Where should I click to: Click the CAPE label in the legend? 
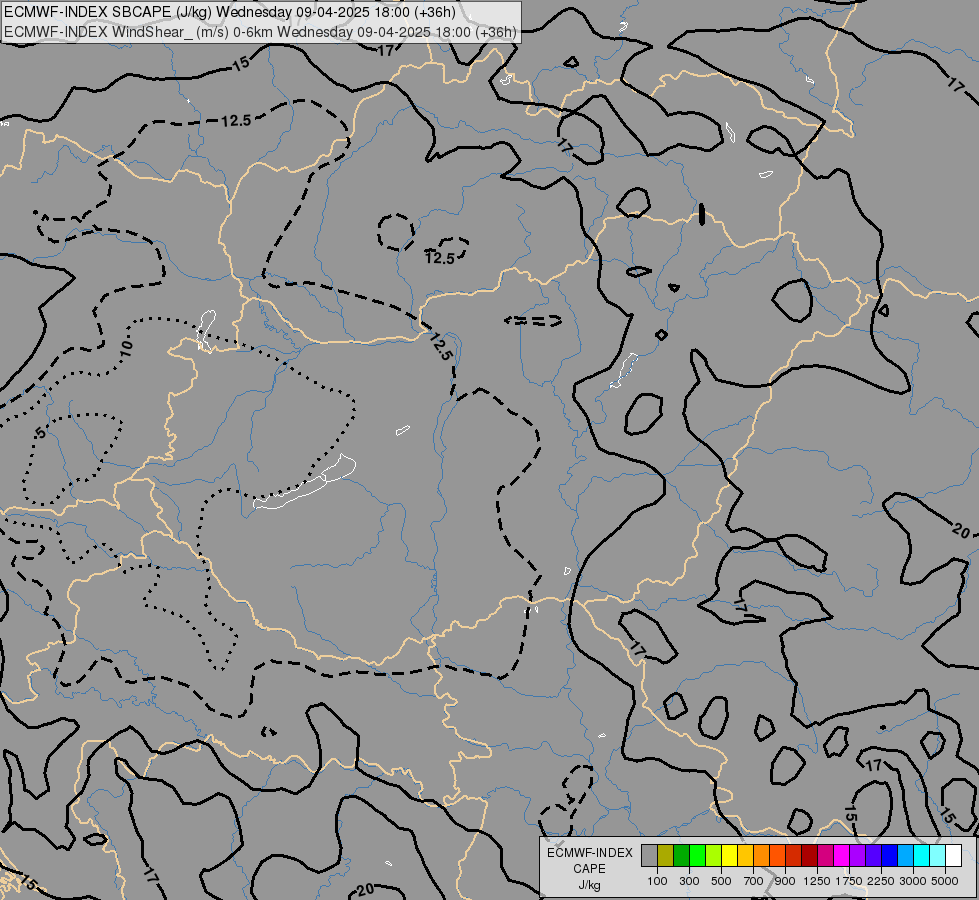click(x=589, y=869)
